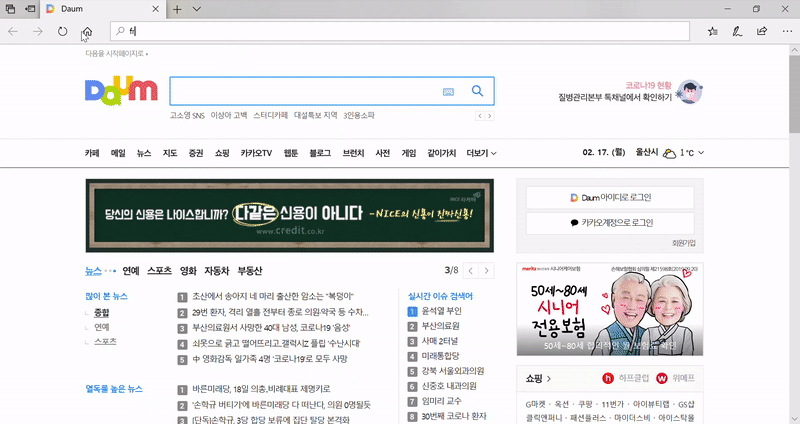Log in with Daum ID button
Screen dimensions: 800x424
point(610,197)
